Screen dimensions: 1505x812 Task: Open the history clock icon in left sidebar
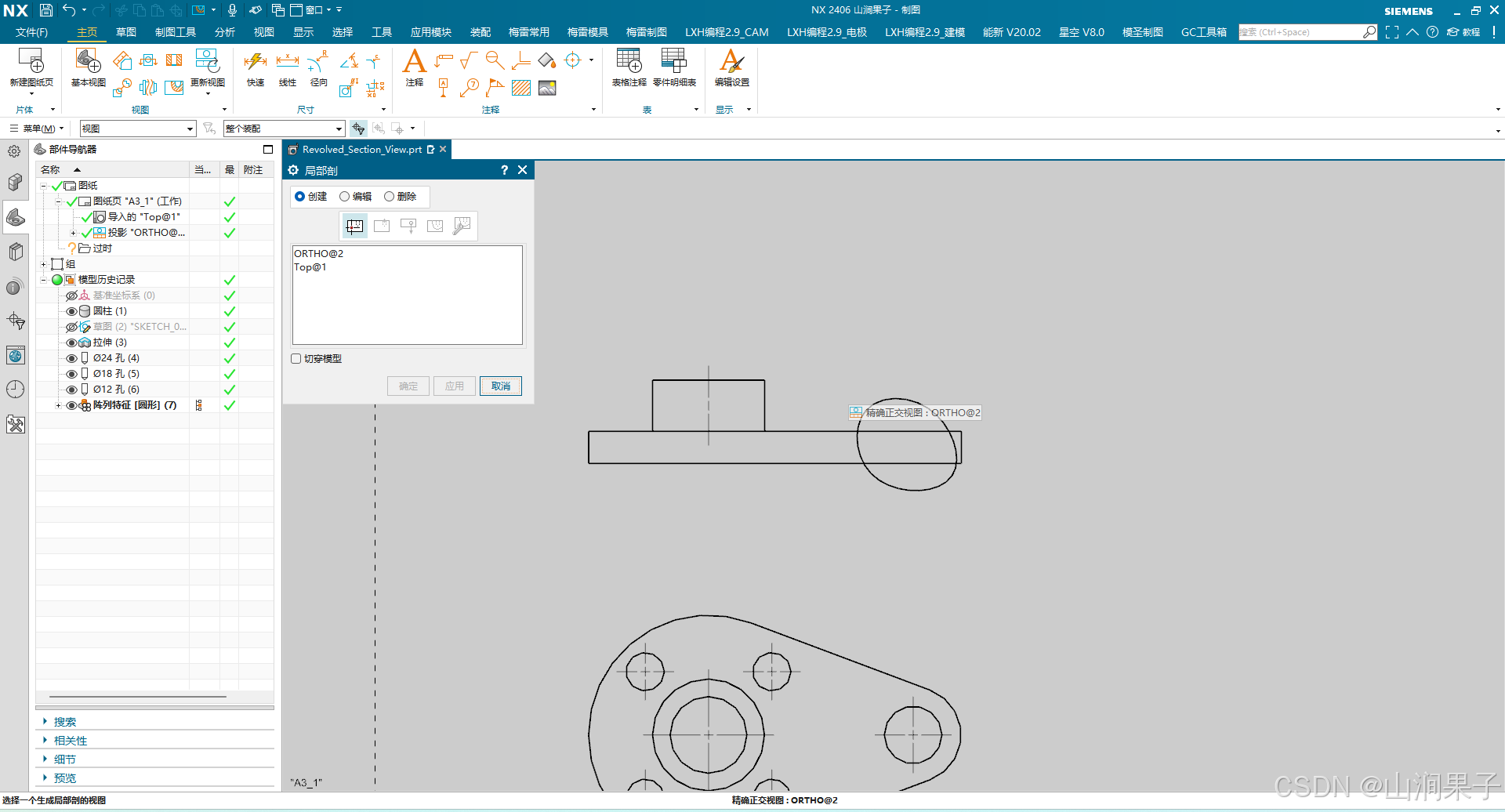15,390
